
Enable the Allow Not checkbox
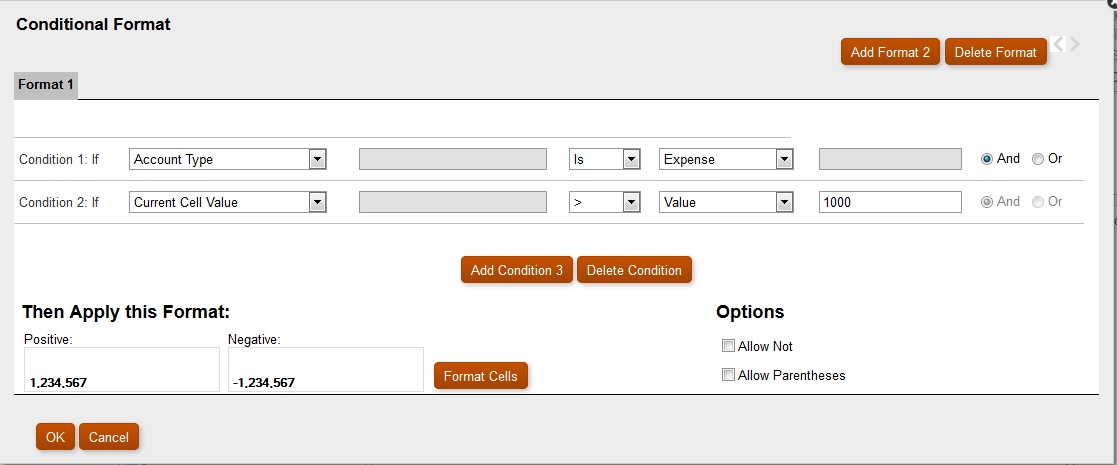coord(728,346)
